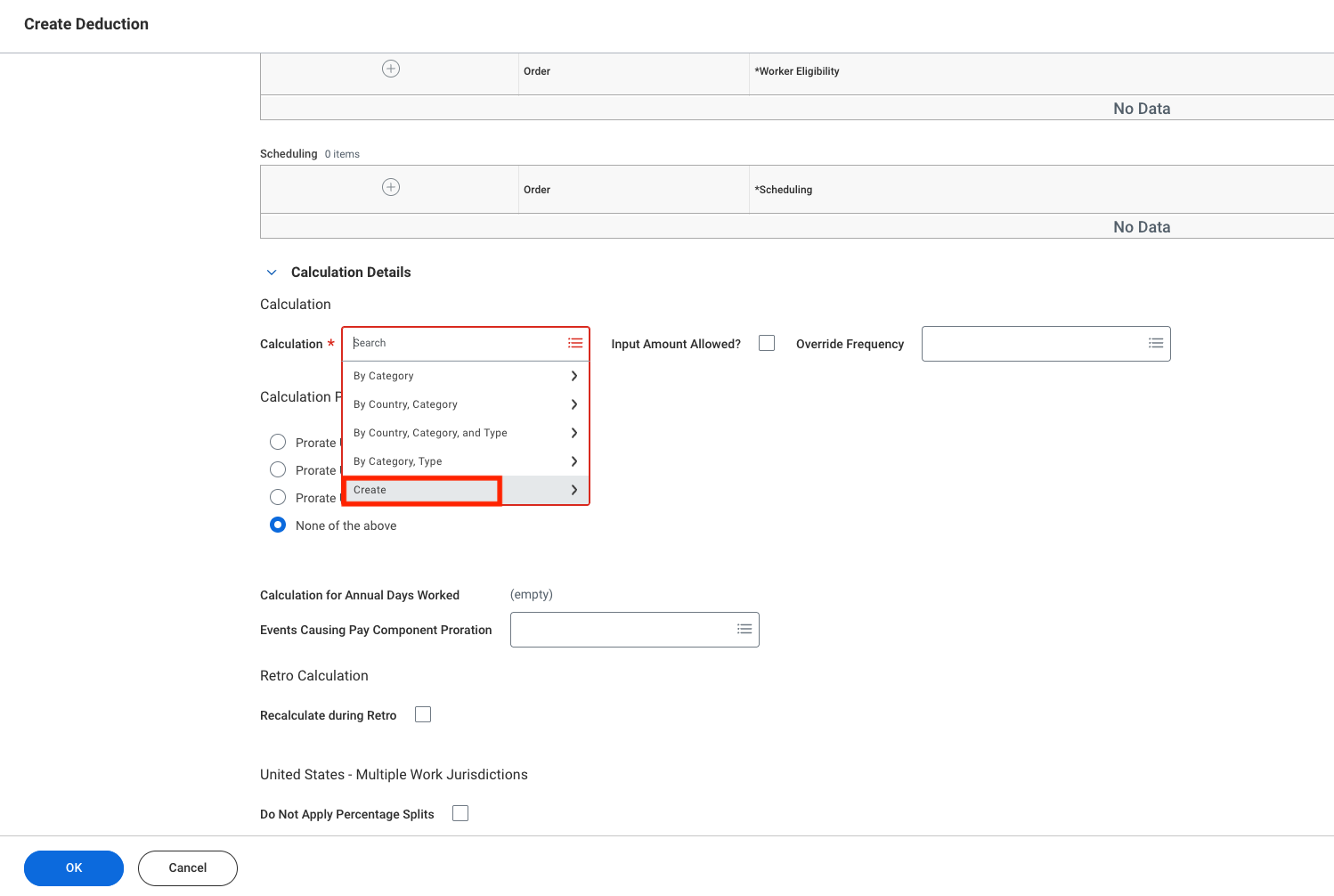Click Order column header in Scheduling table
The height and width of the screenshot is (896, 1334).
click(537, 190)
